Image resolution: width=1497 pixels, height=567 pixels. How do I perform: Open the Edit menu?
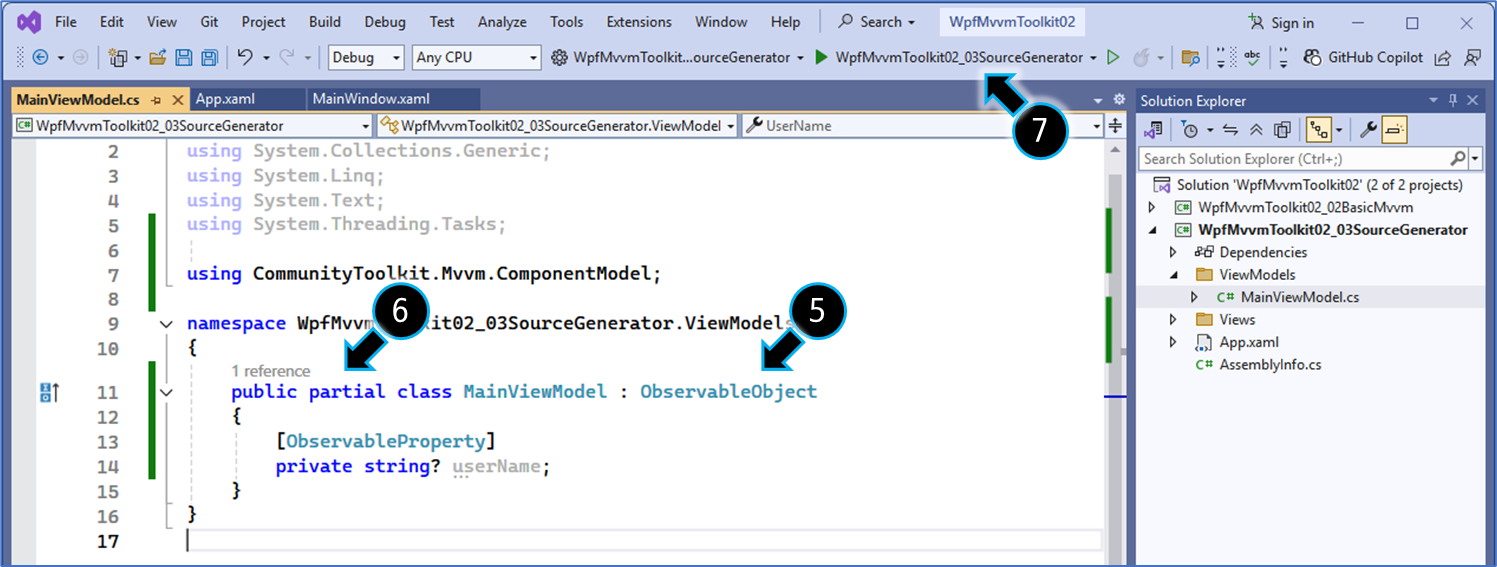[112, 22]
